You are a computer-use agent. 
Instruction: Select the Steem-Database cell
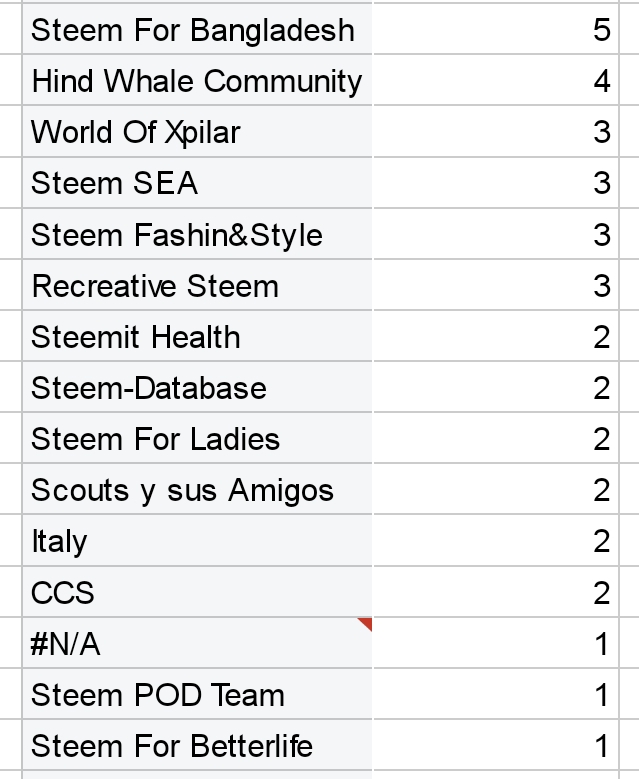click(195, 388)
